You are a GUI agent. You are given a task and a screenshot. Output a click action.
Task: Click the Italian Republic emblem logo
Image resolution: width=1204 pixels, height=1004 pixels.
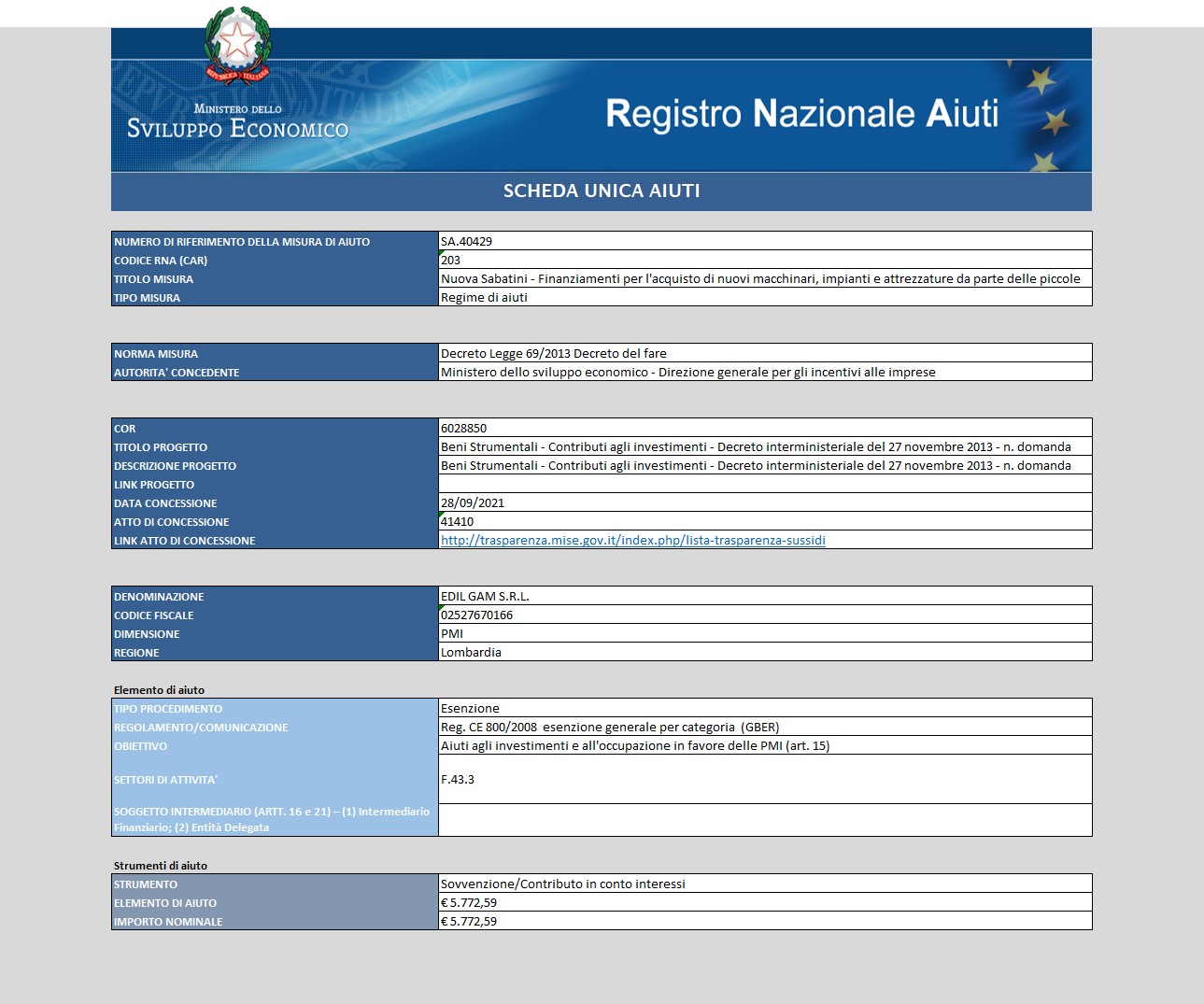pos(238,46)
